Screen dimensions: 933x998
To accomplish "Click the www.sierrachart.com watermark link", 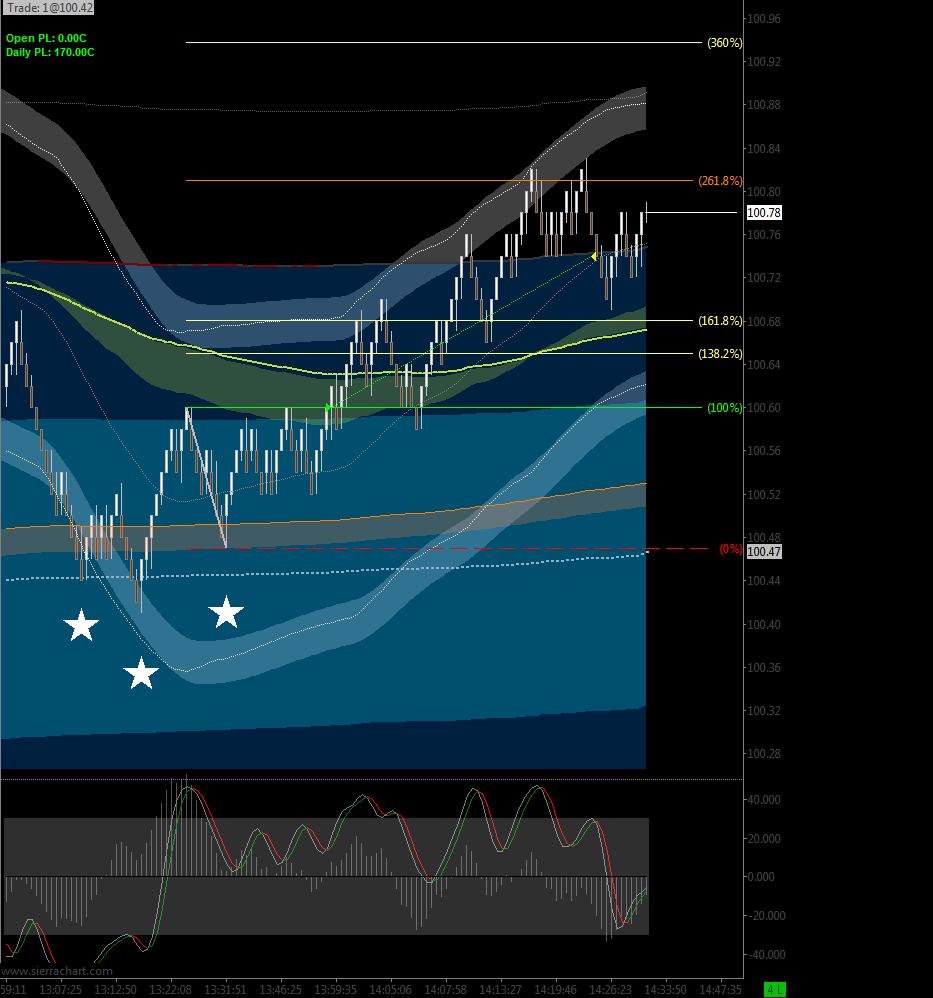I will coord(57,971).
